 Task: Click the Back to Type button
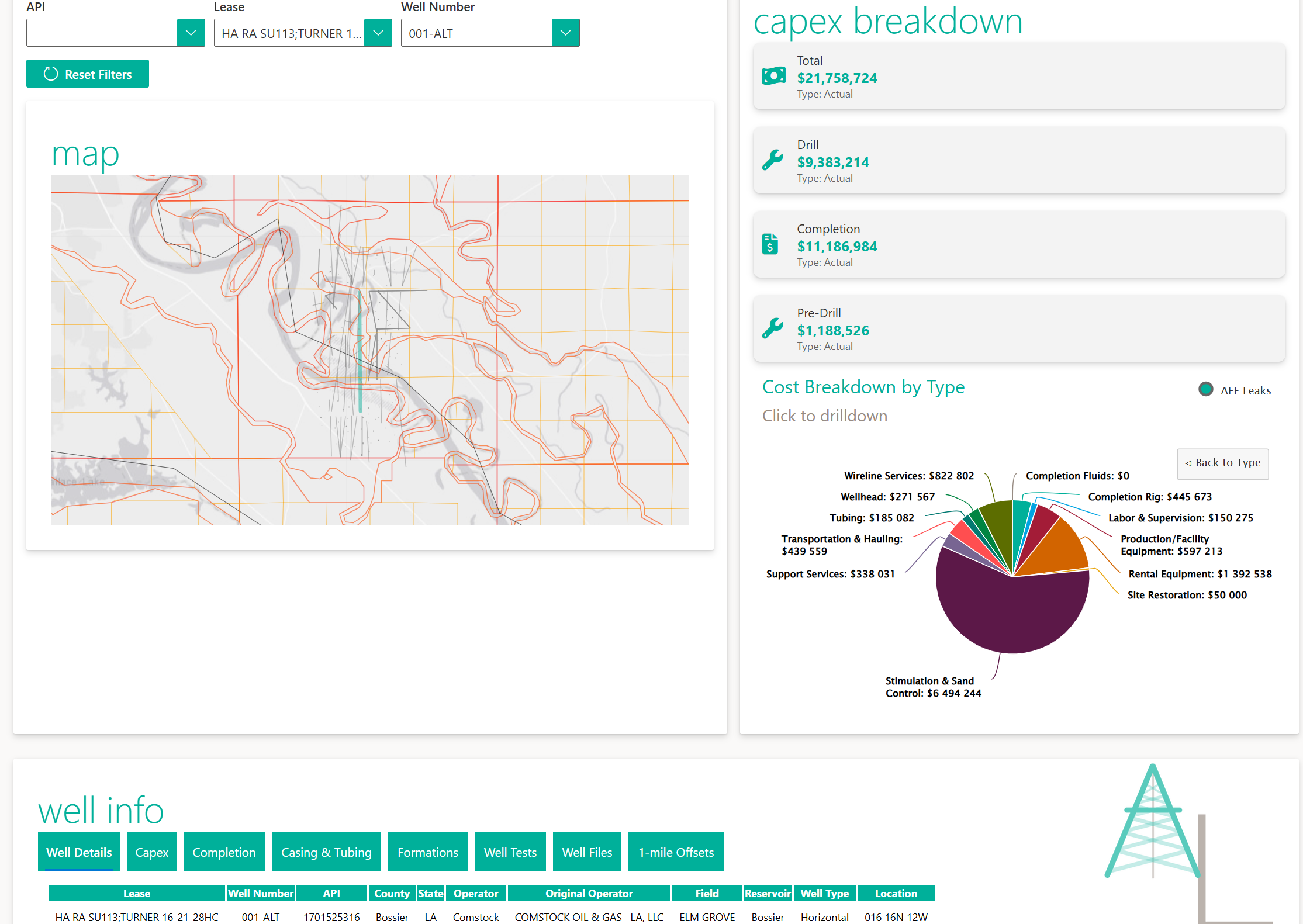tap(1223, 463)
